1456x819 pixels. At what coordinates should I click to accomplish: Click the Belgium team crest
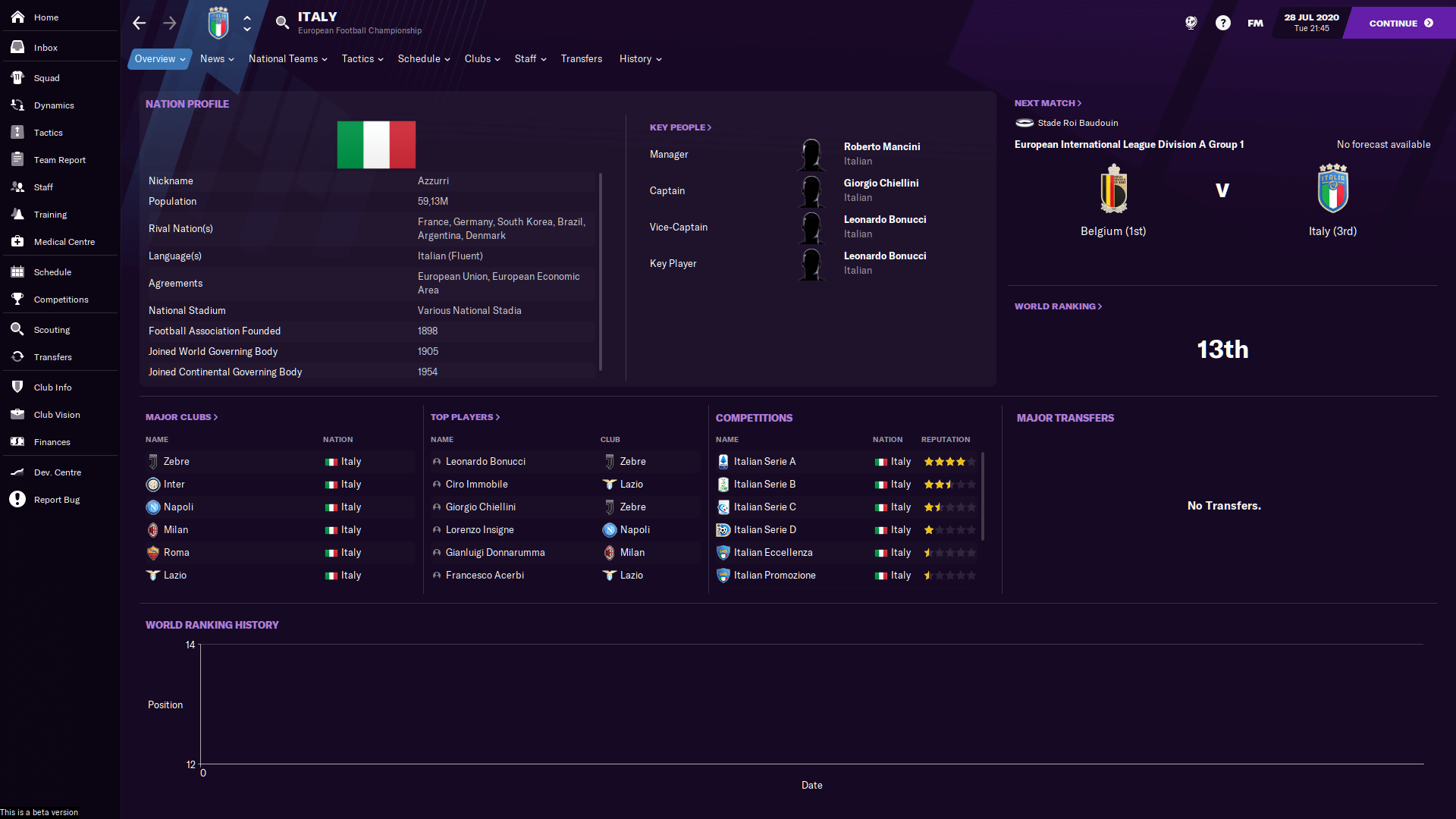1113,190
